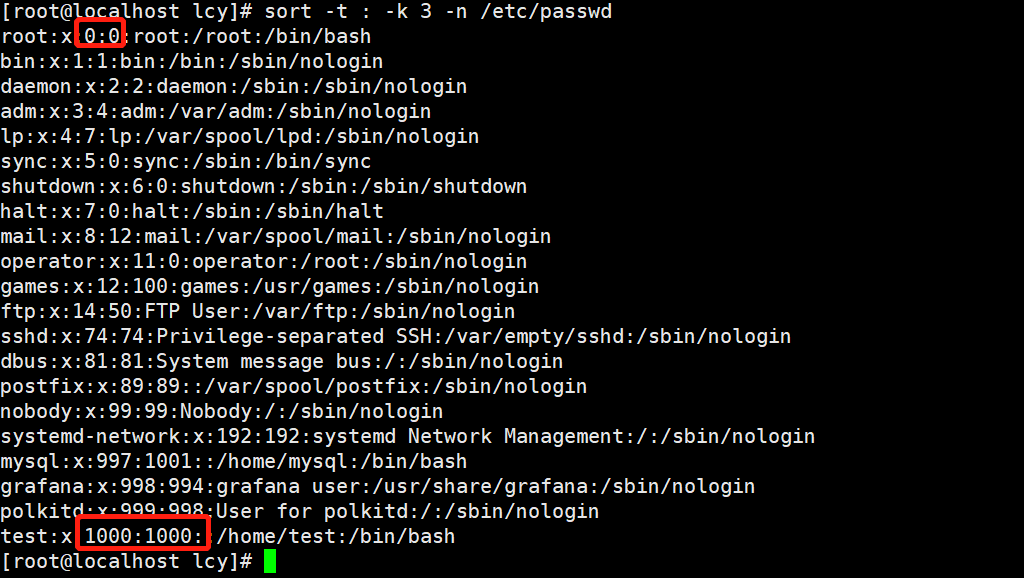The width and height of the screenshot is (1024, 578).
Task: Click the games:x:12:100 output line
Action: click(269, 286)
